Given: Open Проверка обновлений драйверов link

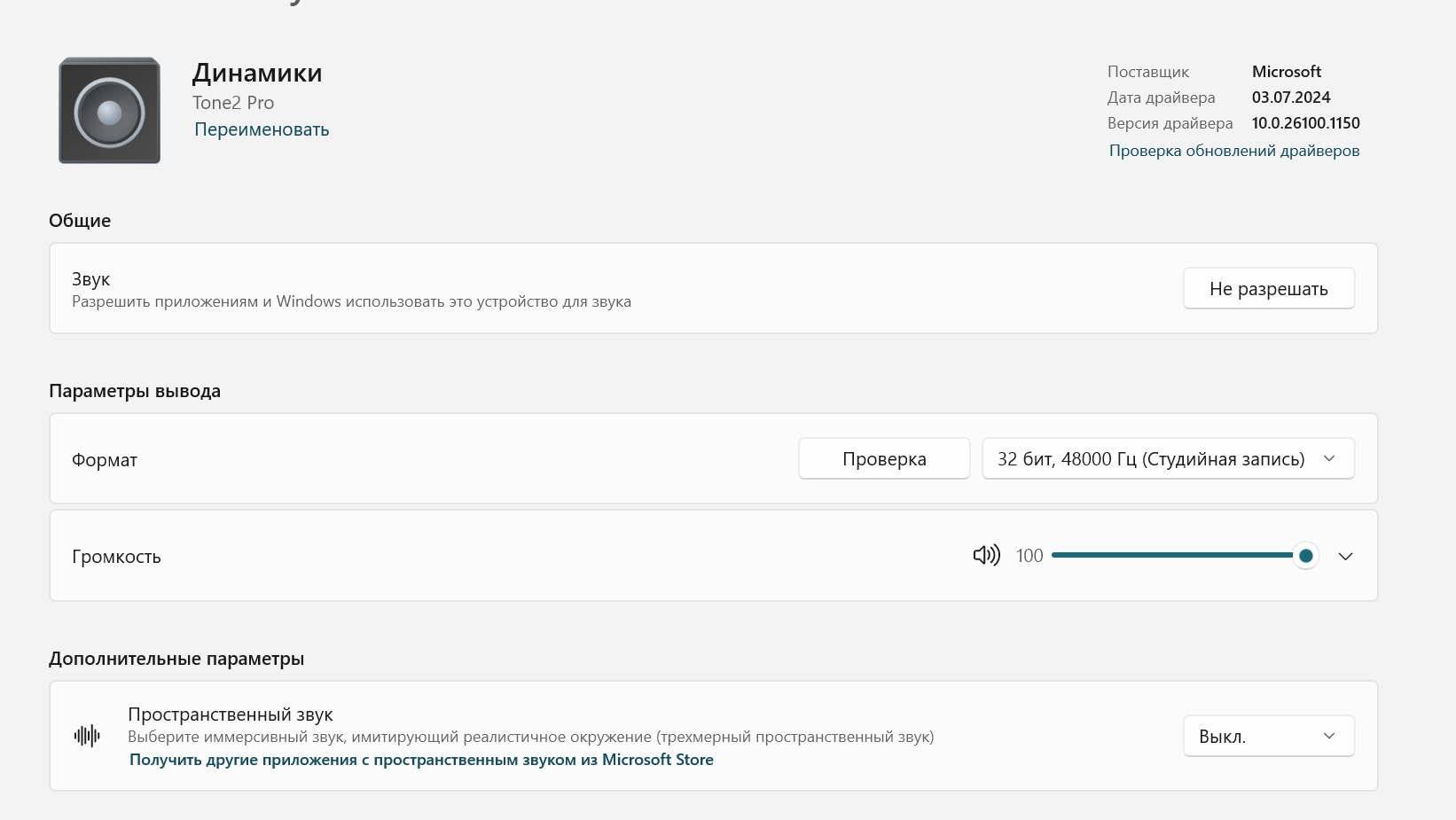Looking at the screenshot, I should click(1233, 151).
